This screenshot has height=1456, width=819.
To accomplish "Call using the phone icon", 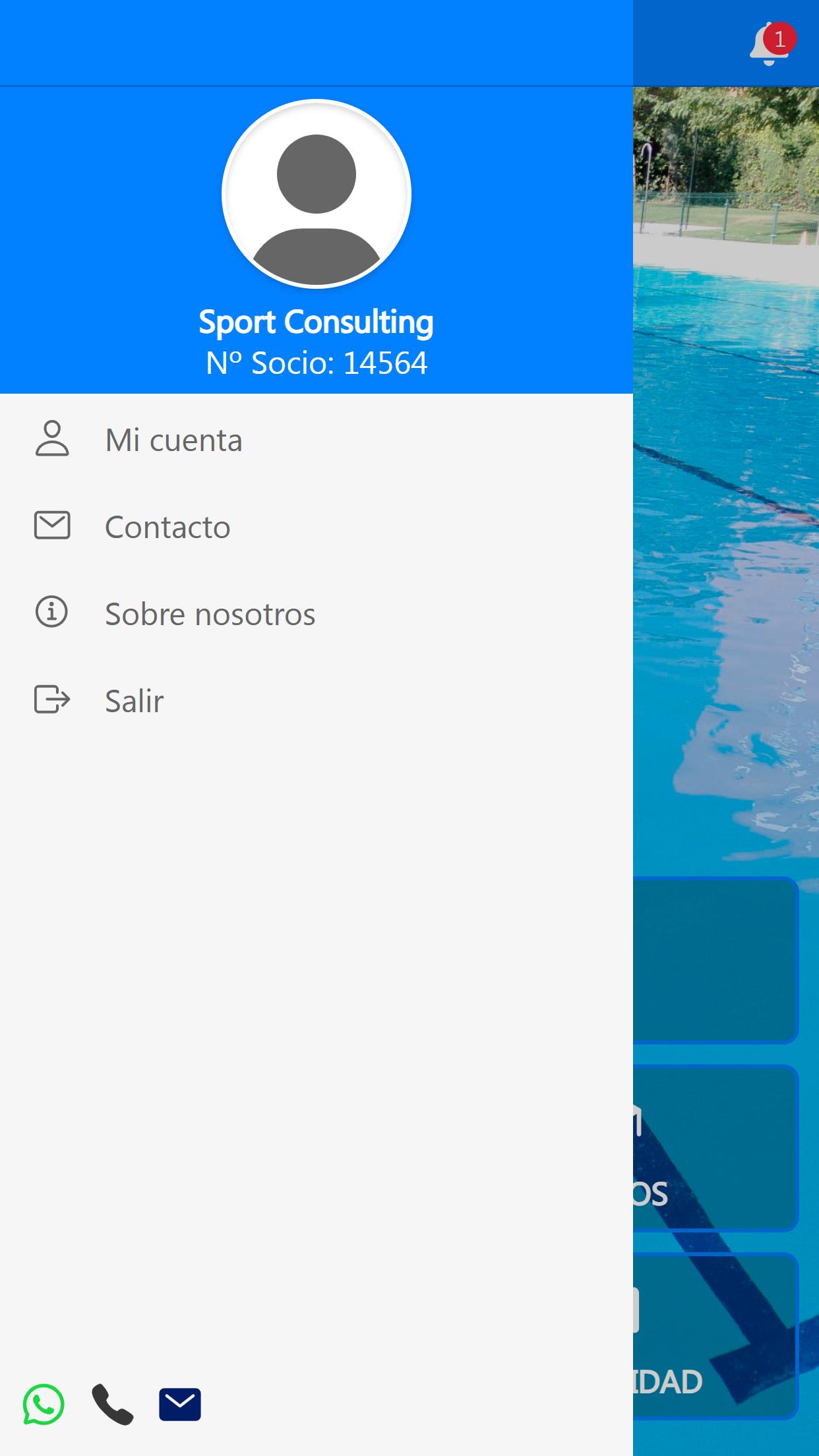I will 112,1405.
